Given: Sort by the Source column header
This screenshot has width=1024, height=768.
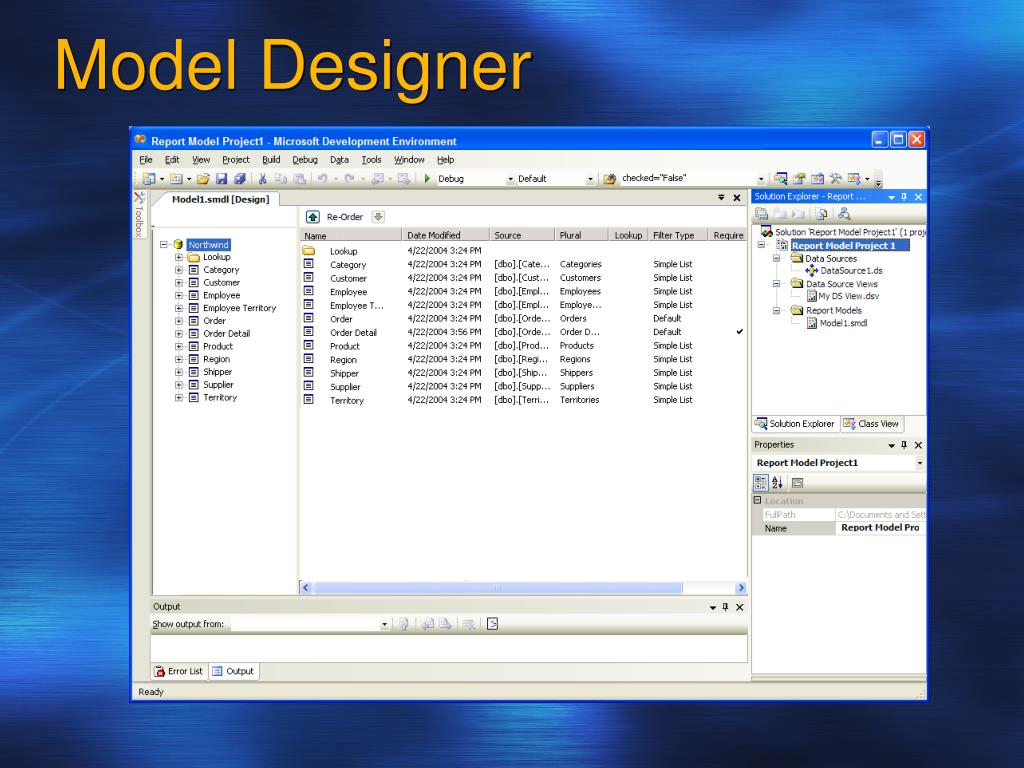Looking at the screenshot, I should (x=522, y=235).
